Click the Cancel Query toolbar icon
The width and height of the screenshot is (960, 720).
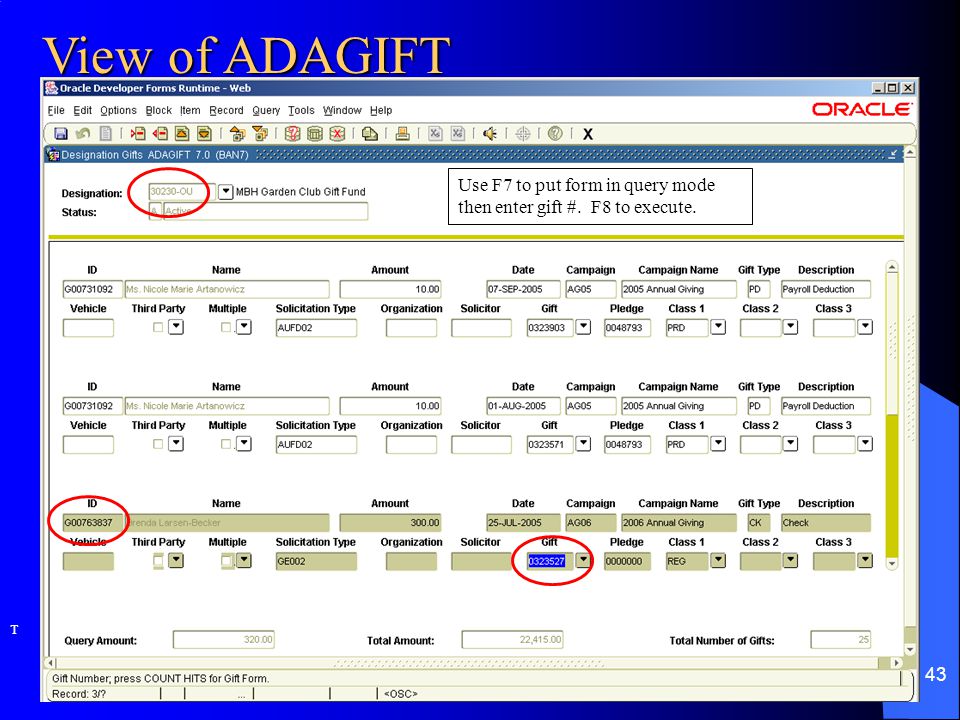[337, 133]
